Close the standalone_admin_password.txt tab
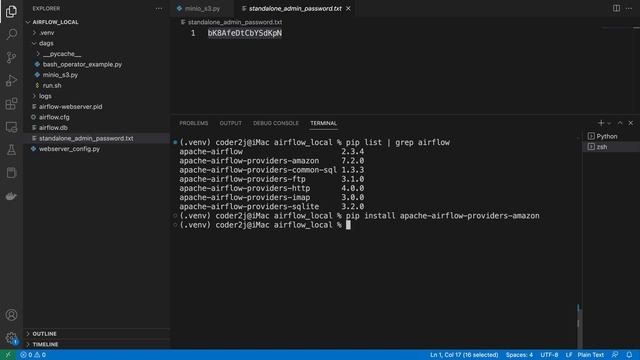The height and width of the screenshot is (360, 640). click(x=348, y=9)
